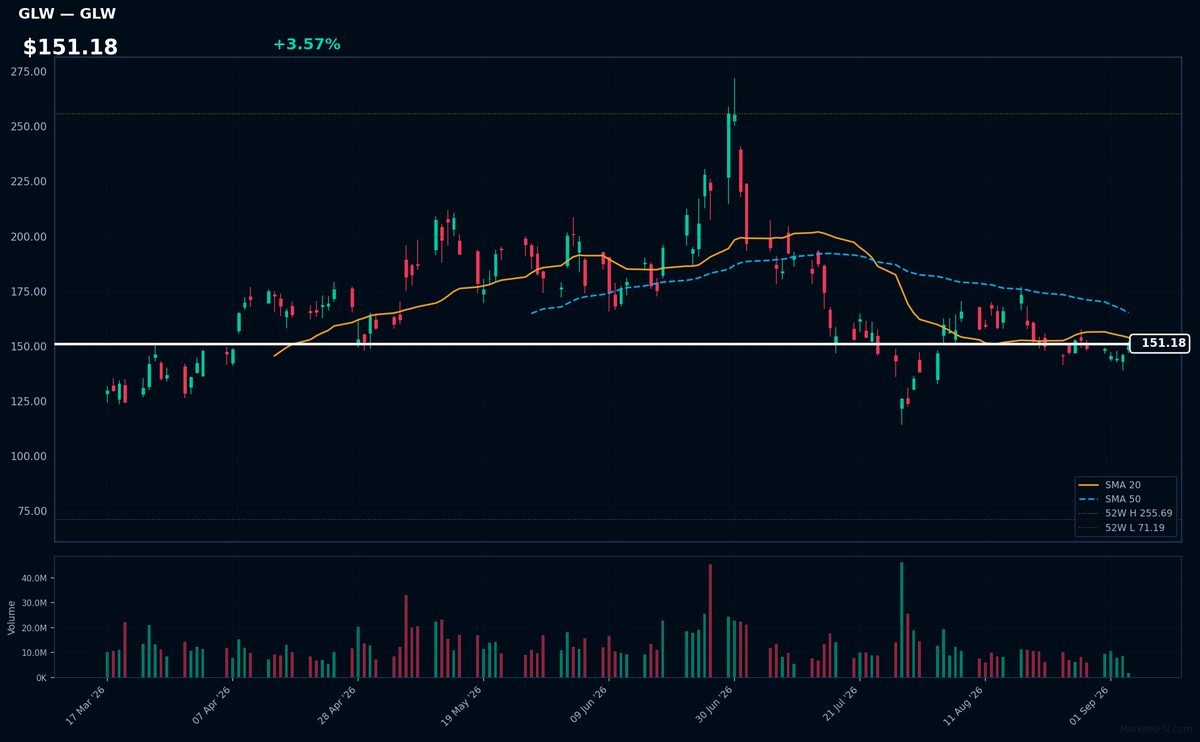The width and height of the screenshot is (1200, 742).
Task: Select the 52W H 255.69 legend entry
Action: 1125,513
